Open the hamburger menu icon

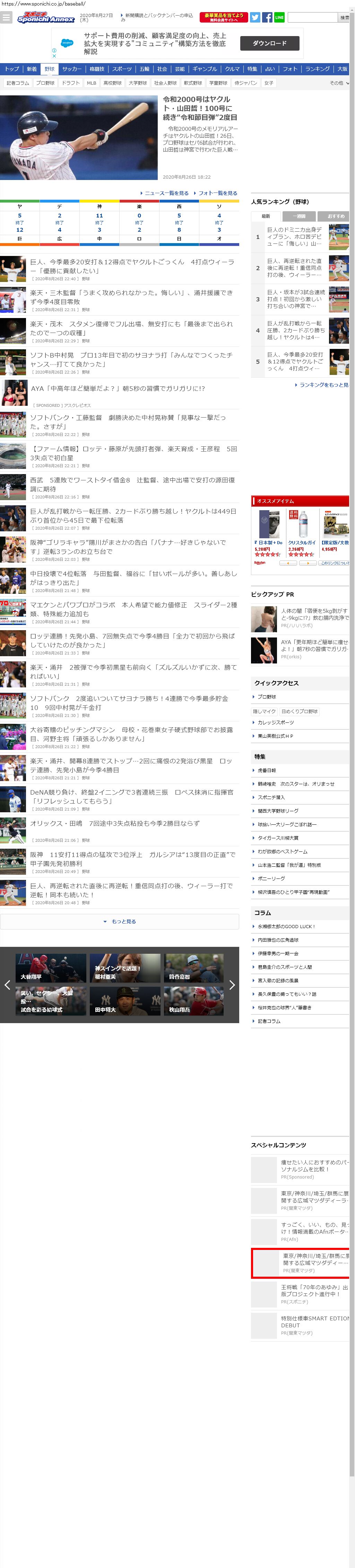tap(7, 18)
